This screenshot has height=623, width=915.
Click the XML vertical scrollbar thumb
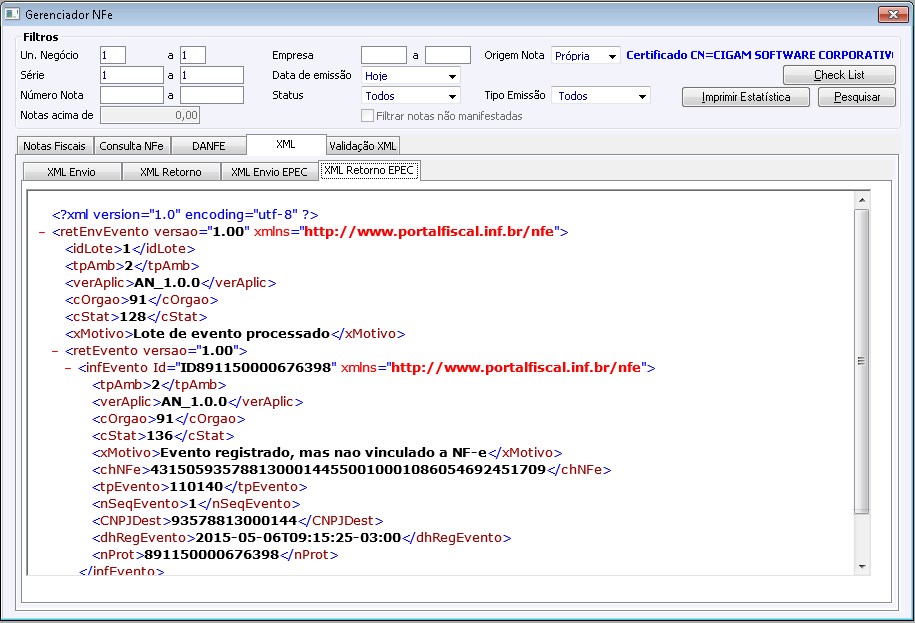pos(862,361)
